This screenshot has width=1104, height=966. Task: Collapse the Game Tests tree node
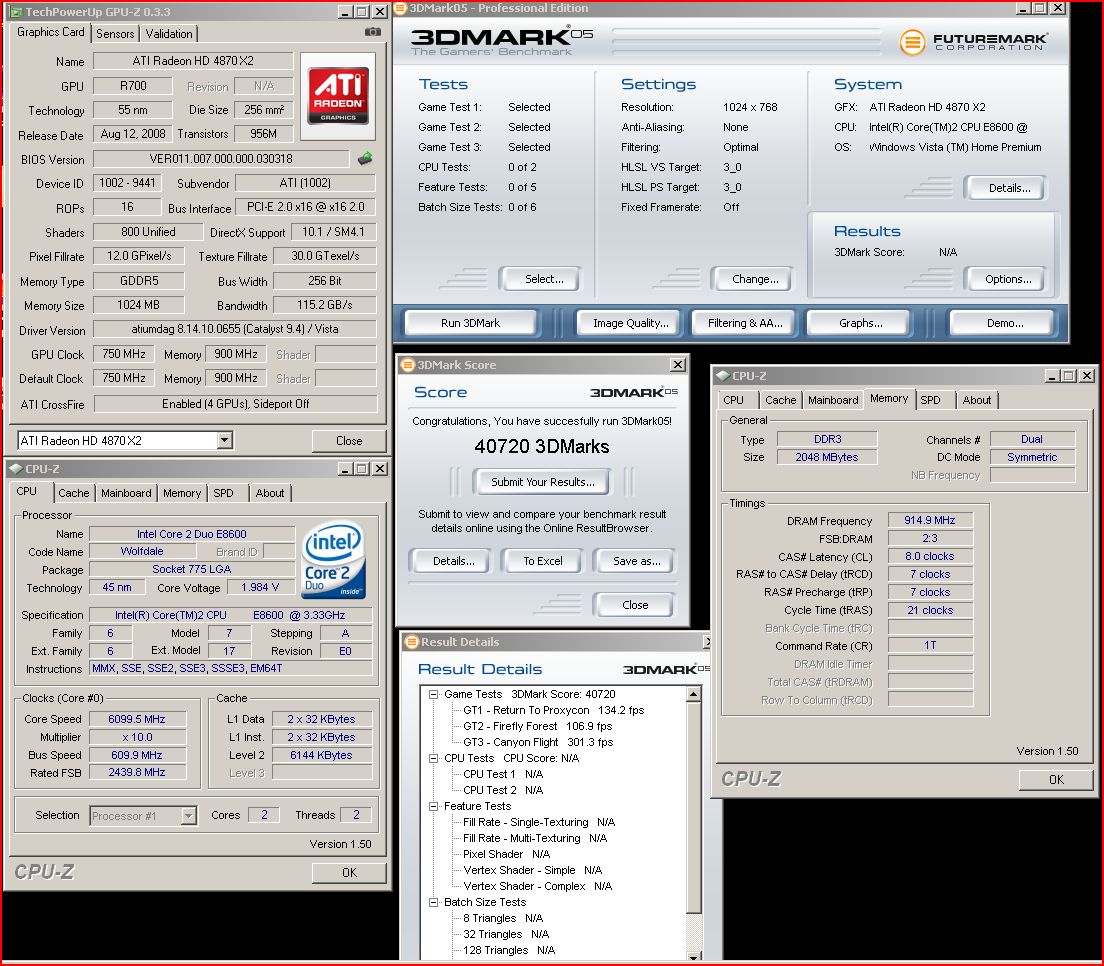[x=434, y=694]
